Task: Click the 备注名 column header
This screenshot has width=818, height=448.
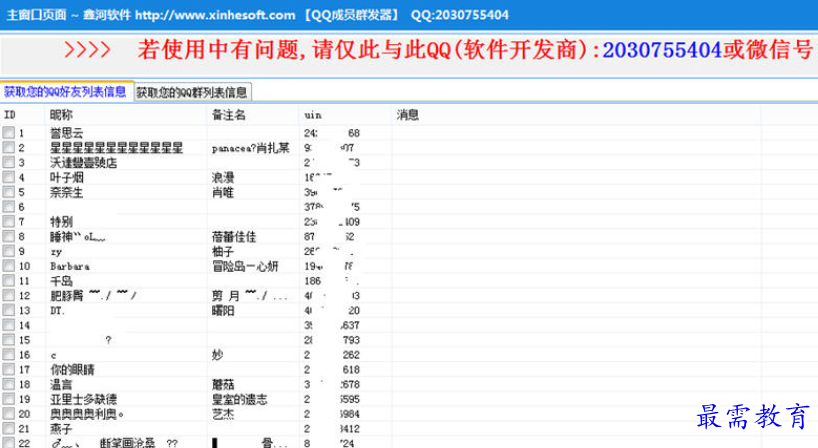Action: coord(252,115)
